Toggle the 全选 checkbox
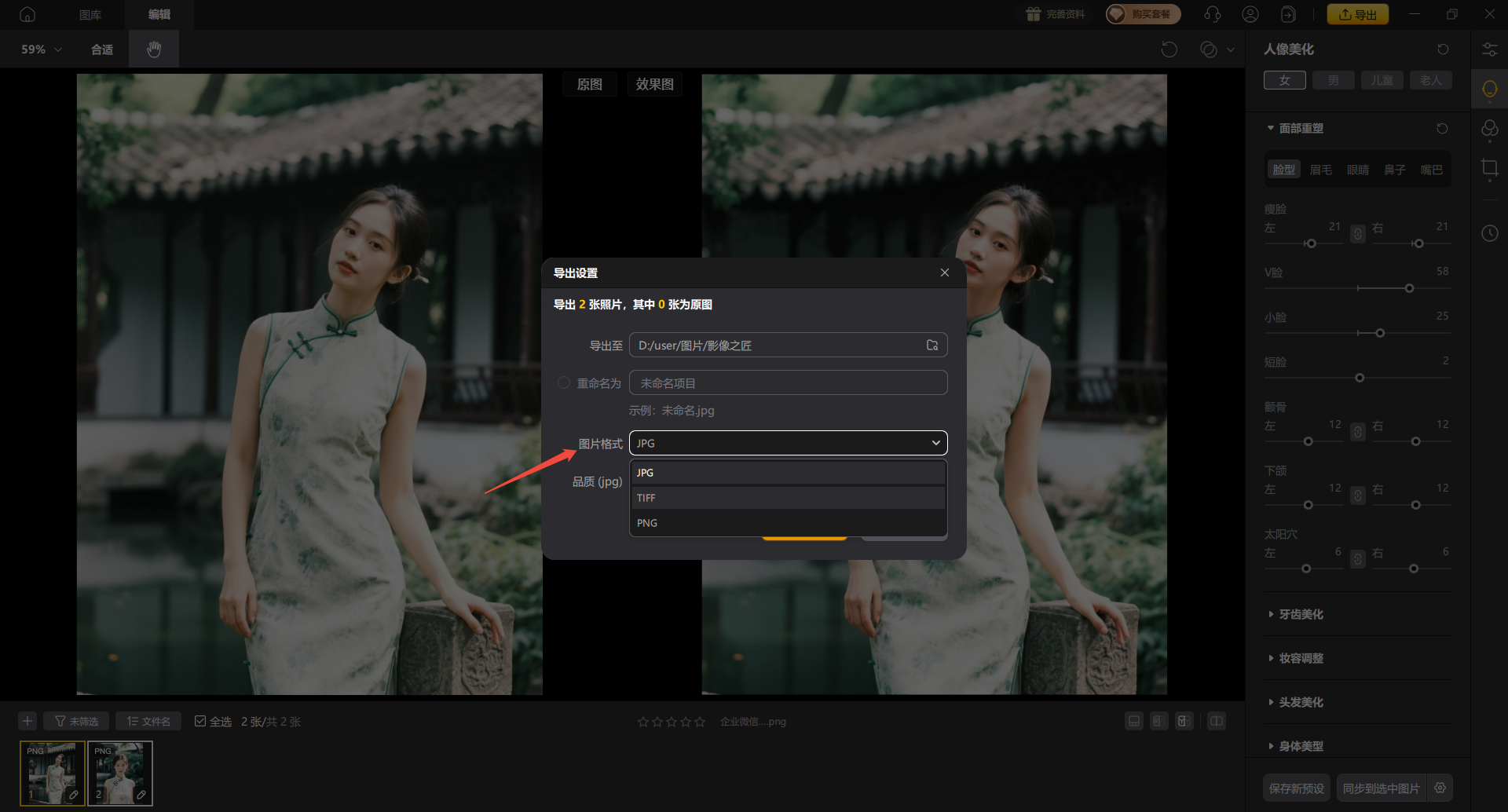The height and width of the screenshot is (812, 1508). [200, 722]
